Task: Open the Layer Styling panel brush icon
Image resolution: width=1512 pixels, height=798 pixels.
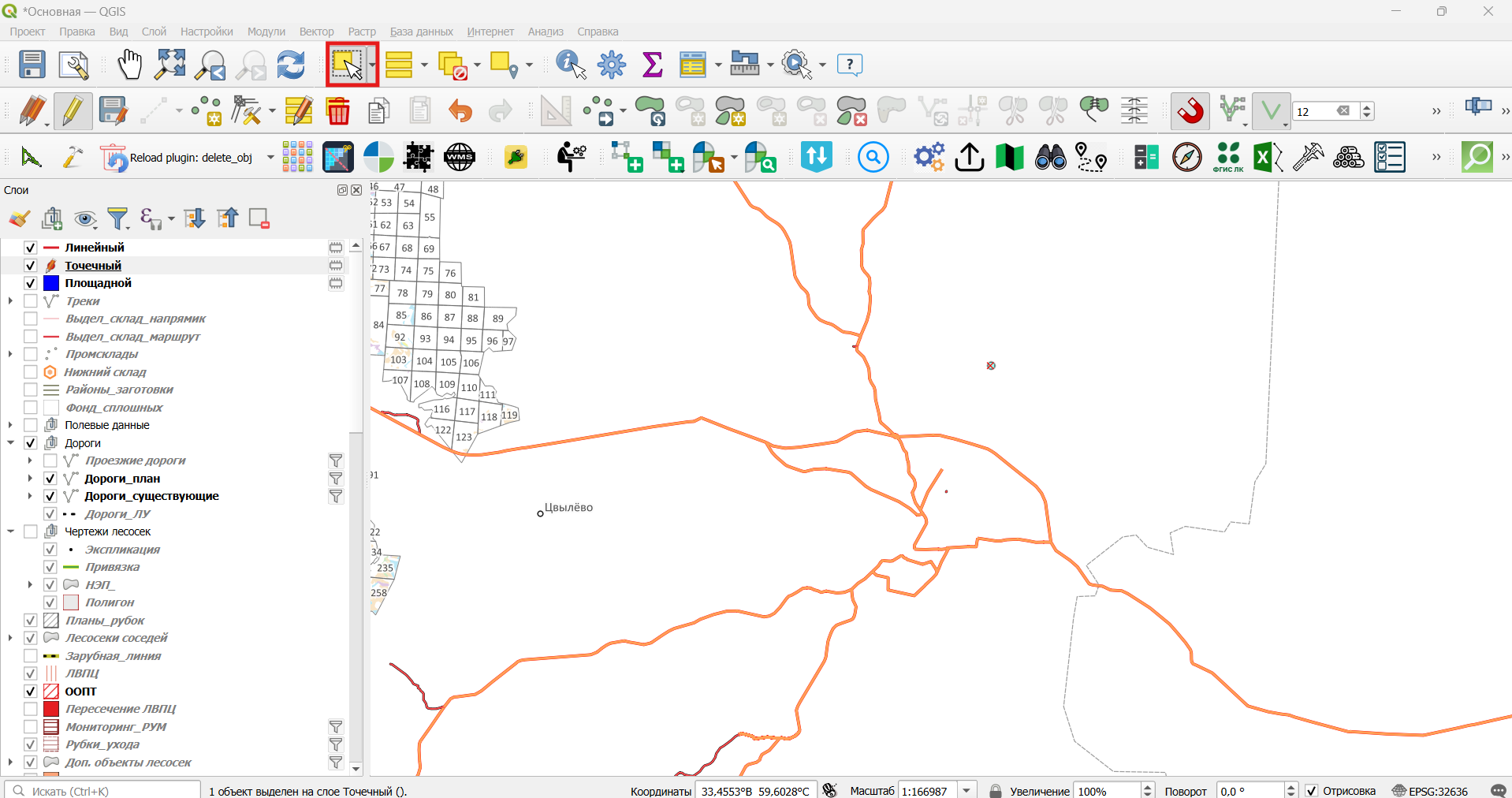Action: tap(20, 218)
